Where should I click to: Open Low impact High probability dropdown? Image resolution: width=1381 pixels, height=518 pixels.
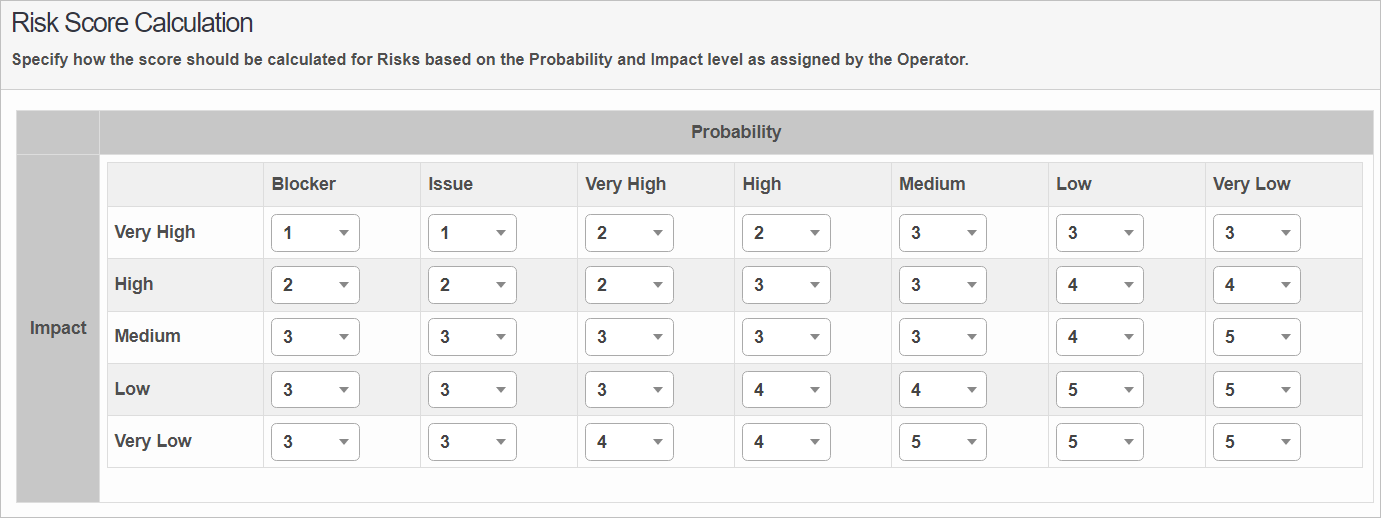pos(786,389)
